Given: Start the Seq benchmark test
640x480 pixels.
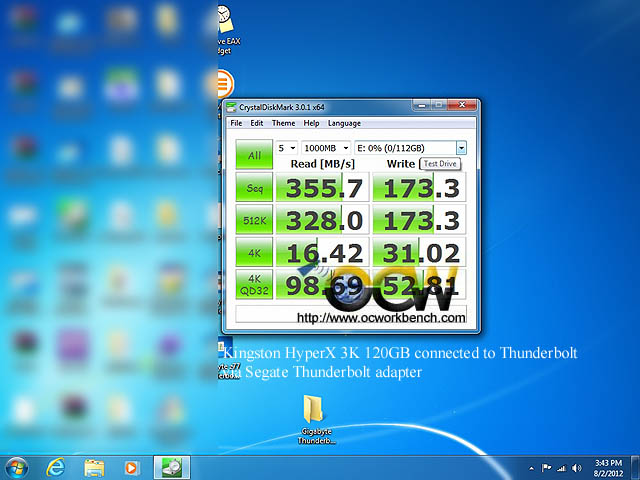Looking at the screenshot, I should point(254,187).
